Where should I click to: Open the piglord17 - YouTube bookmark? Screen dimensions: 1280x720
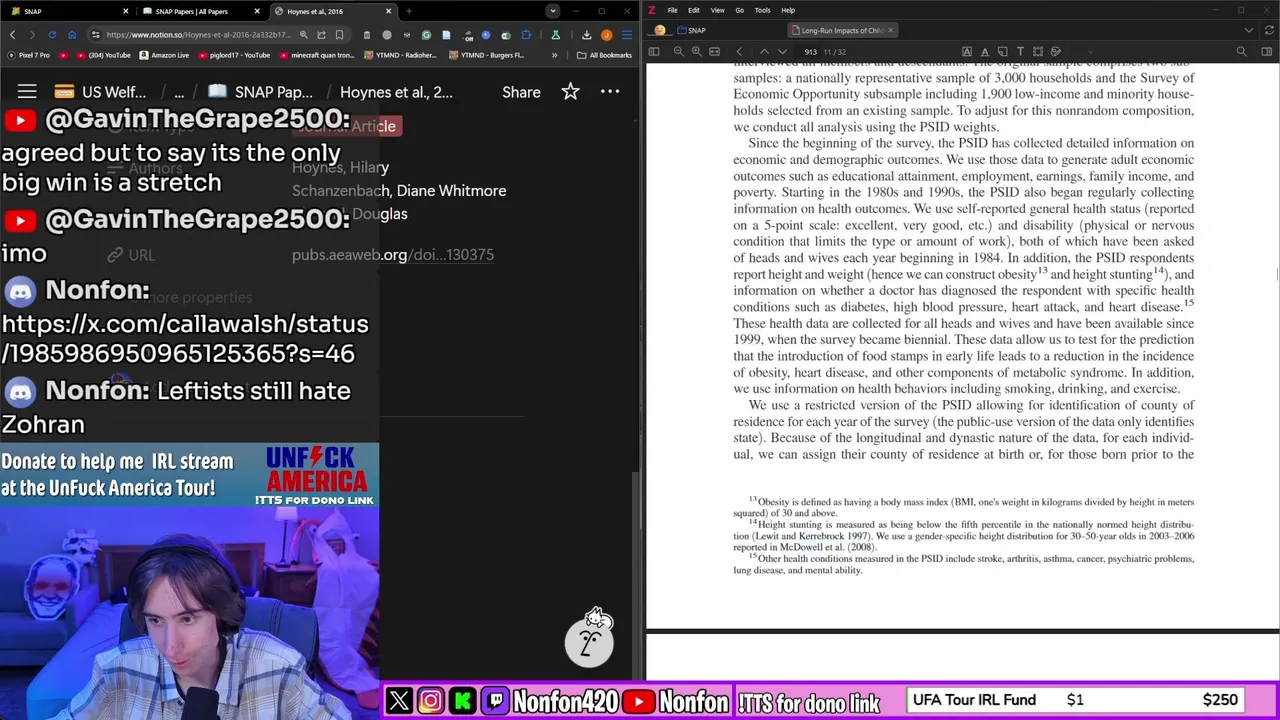click(x=233, y=55)
